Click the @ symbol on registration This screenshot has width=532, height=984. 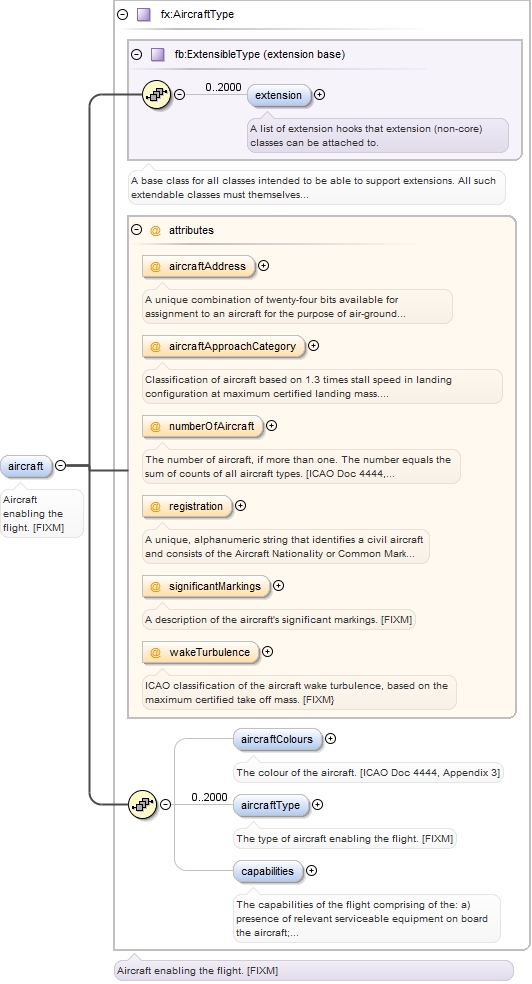click(x=155, y=506)
